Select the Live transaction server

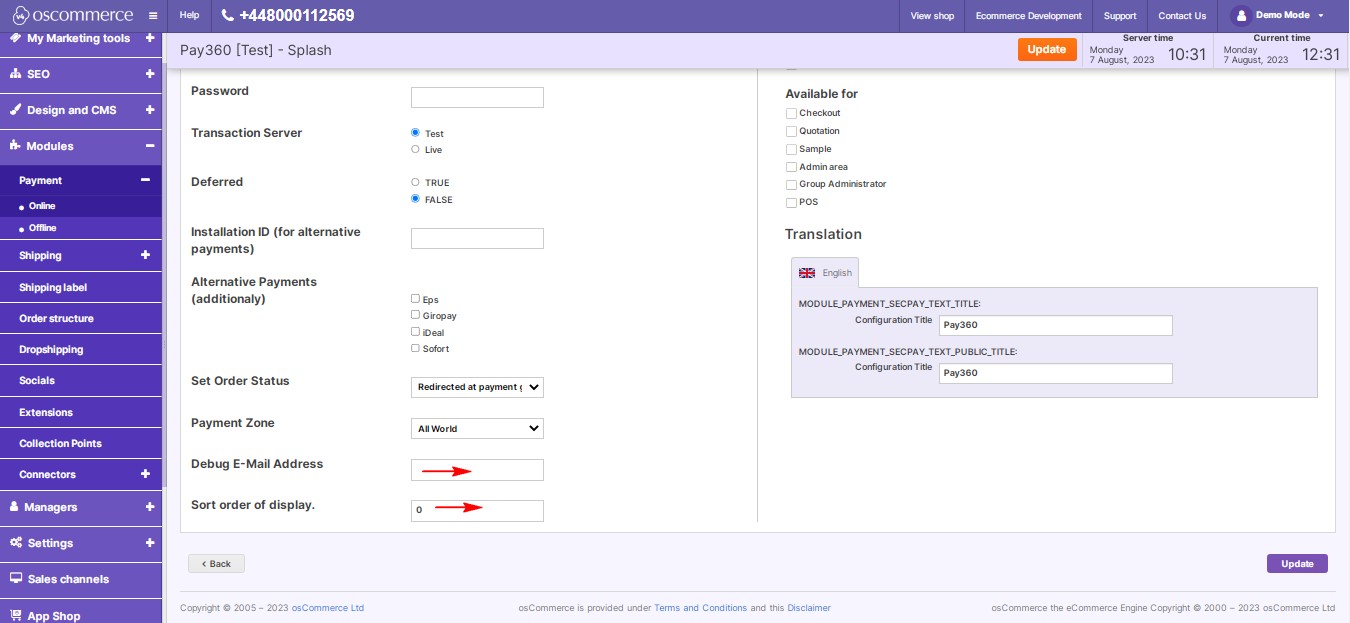415,149
